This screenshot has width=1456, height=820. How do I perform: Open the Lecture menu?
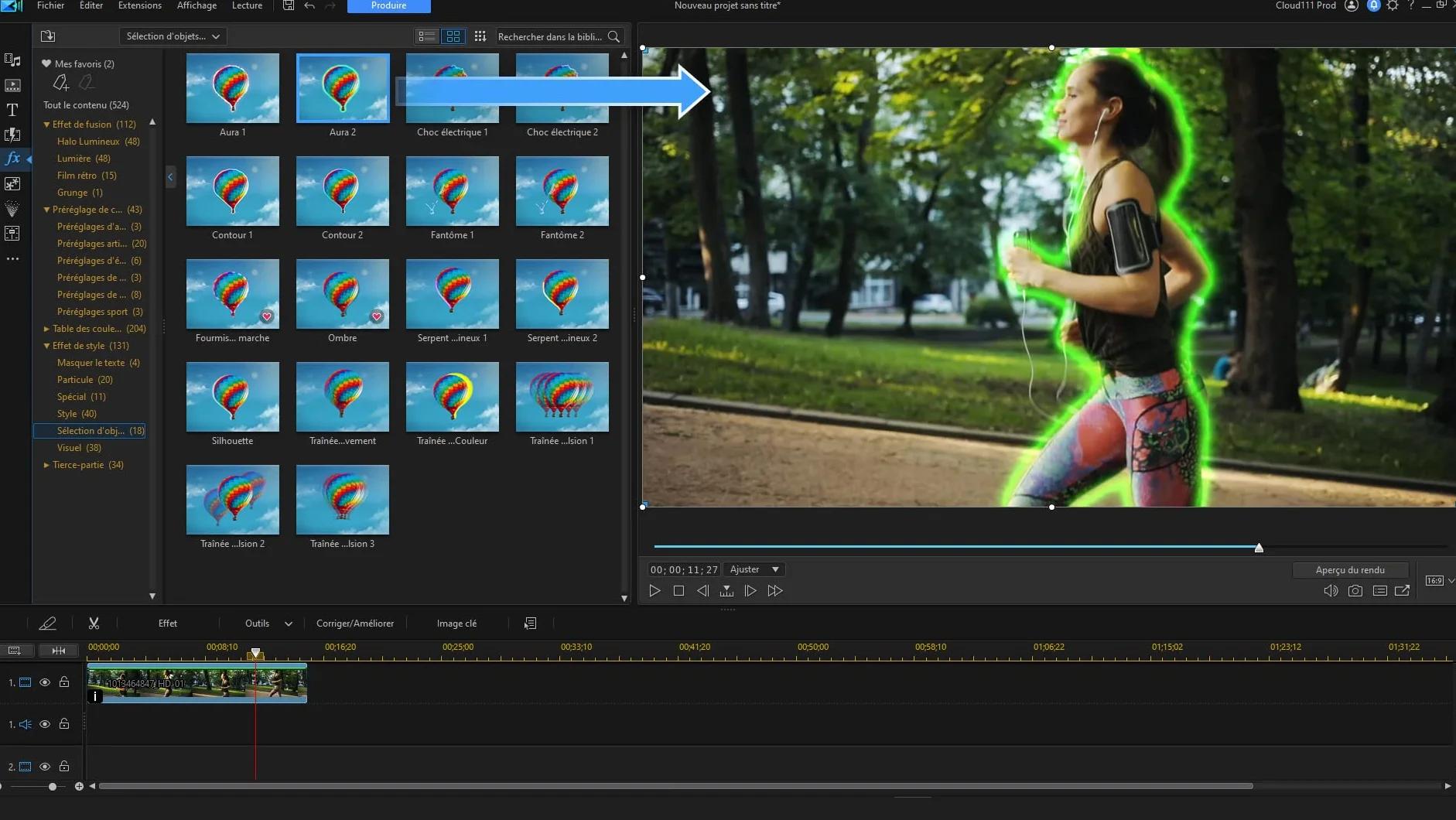tap(248, 5)
